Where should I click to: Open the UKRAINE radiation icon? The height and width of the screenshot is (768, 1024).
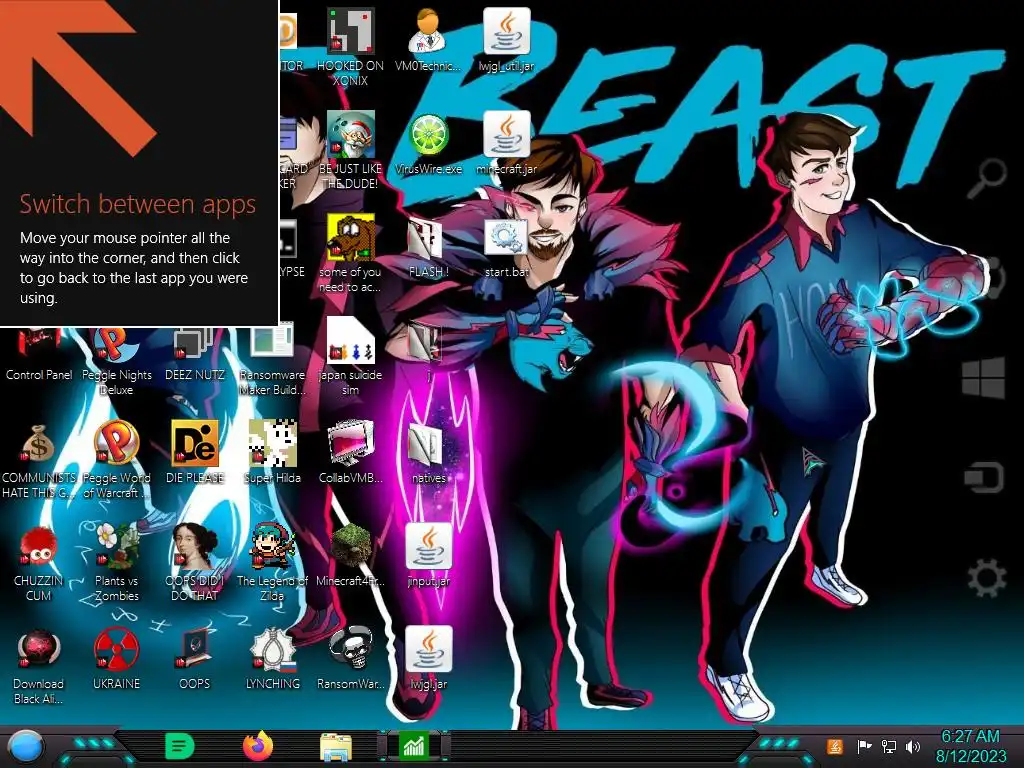116,650
